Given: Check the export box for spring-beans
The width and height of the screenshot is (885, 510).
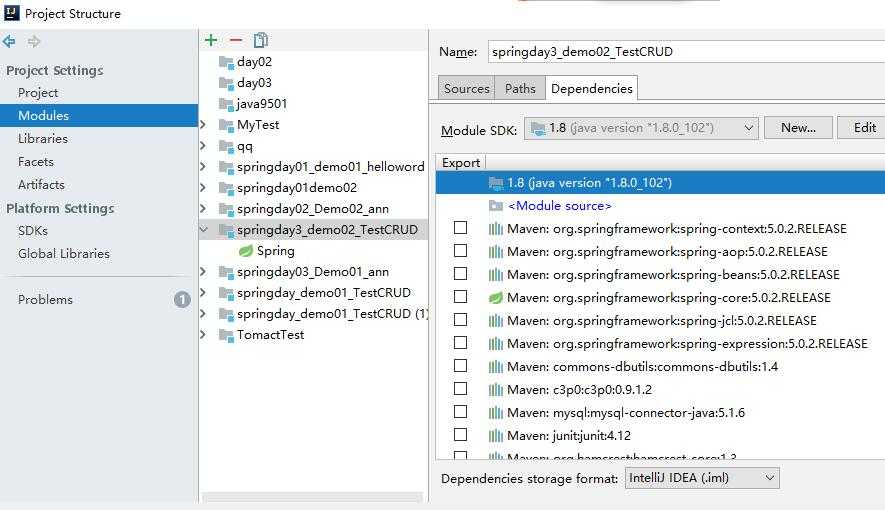Looking at the screenshot, I should 461,274.
